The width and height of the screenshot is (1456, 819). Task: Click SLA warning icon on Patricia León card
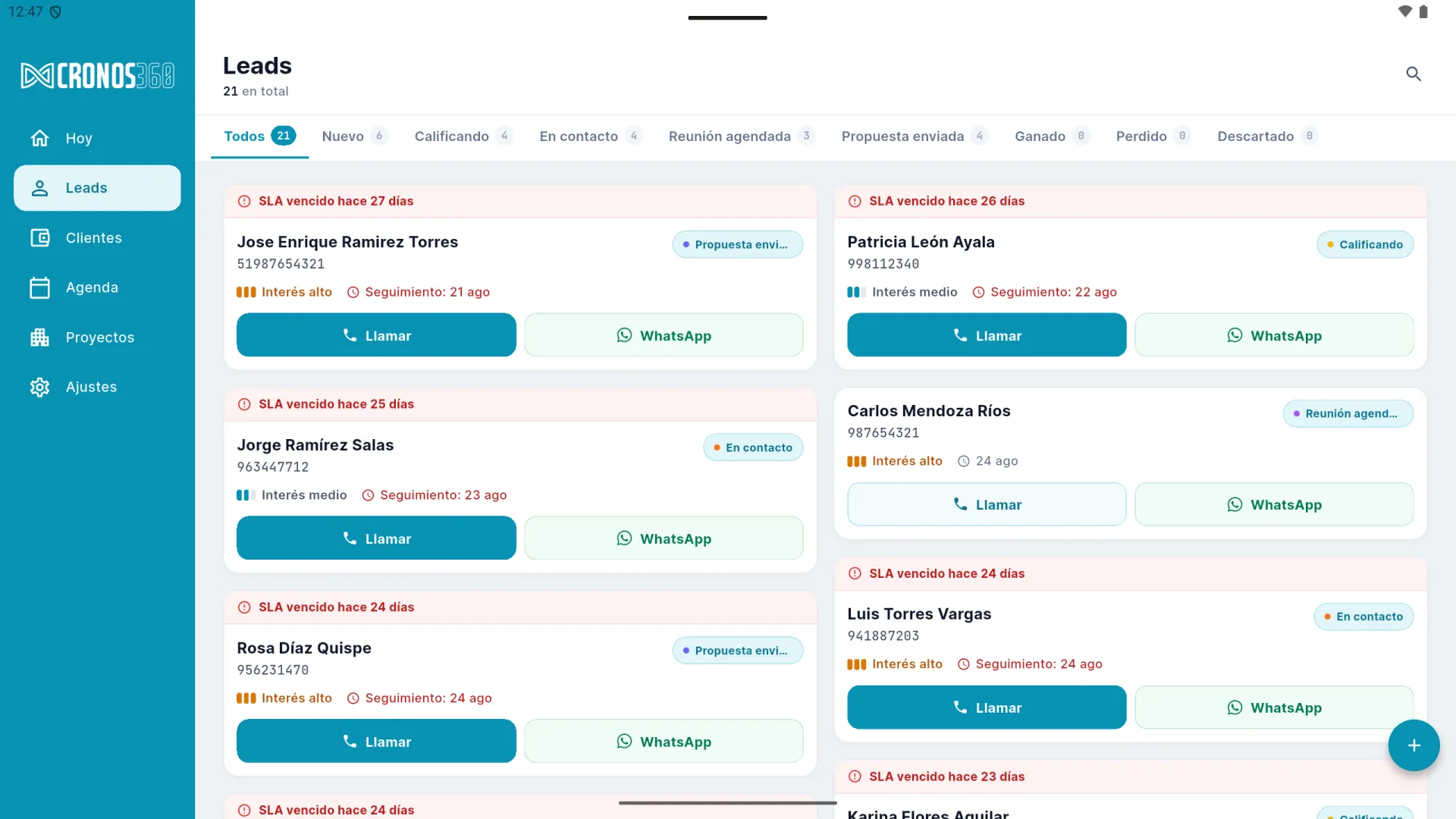[855, 201]
